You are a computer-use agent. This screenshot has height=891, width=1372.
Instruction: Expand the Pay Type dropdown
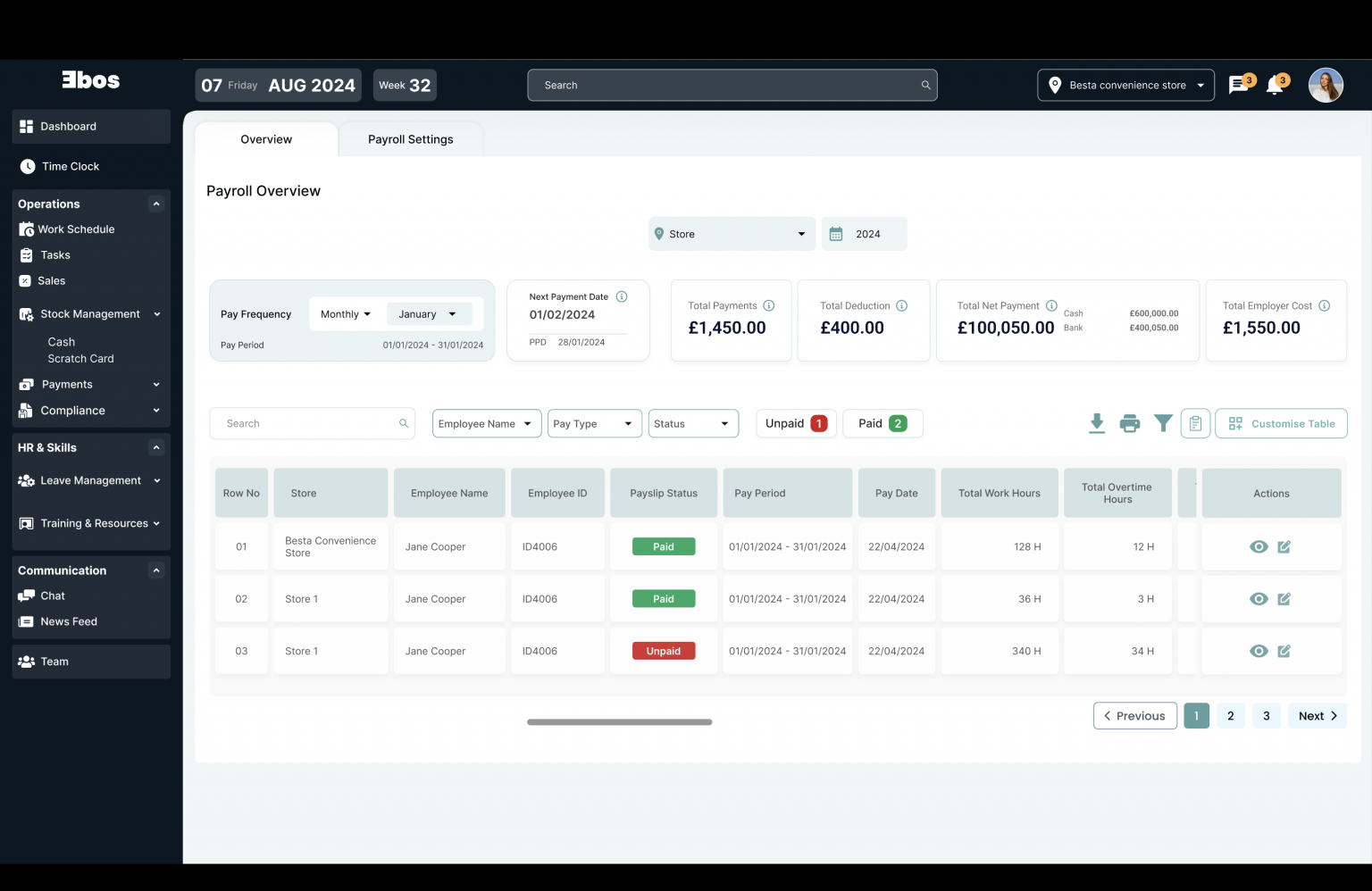pyautogui.click(x=594, y=423)
